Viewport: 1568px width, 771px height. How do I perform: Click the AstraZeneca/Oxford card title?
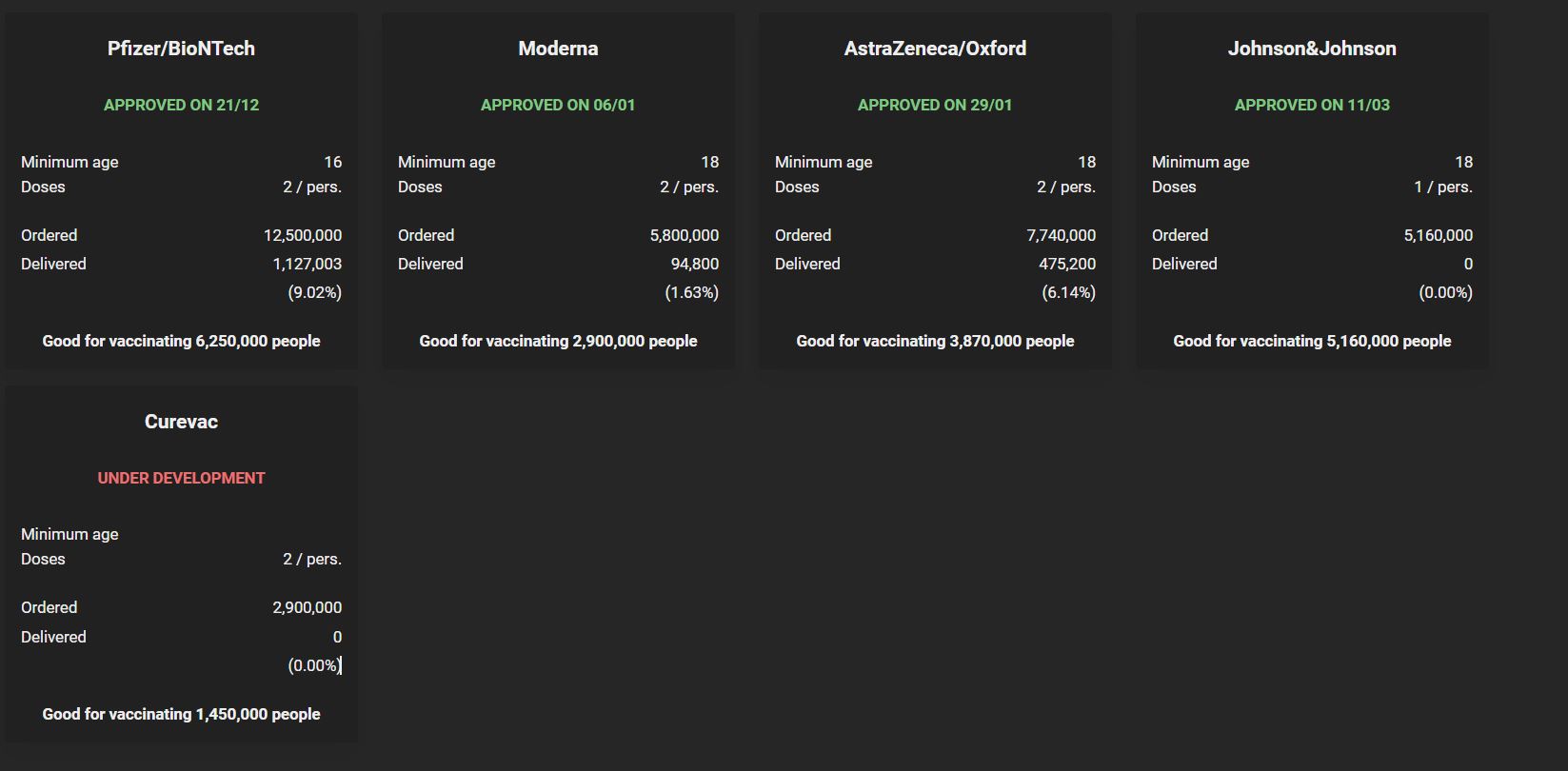[x=935, y=49]
